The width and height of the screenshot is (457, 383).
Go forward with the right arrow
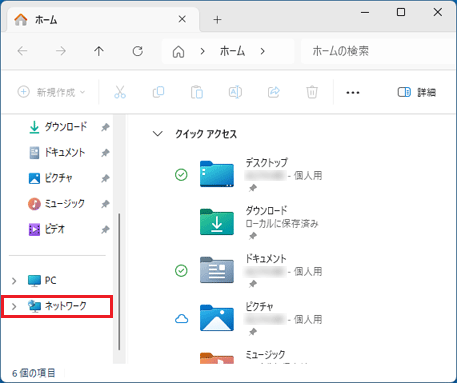pos(61,51)
